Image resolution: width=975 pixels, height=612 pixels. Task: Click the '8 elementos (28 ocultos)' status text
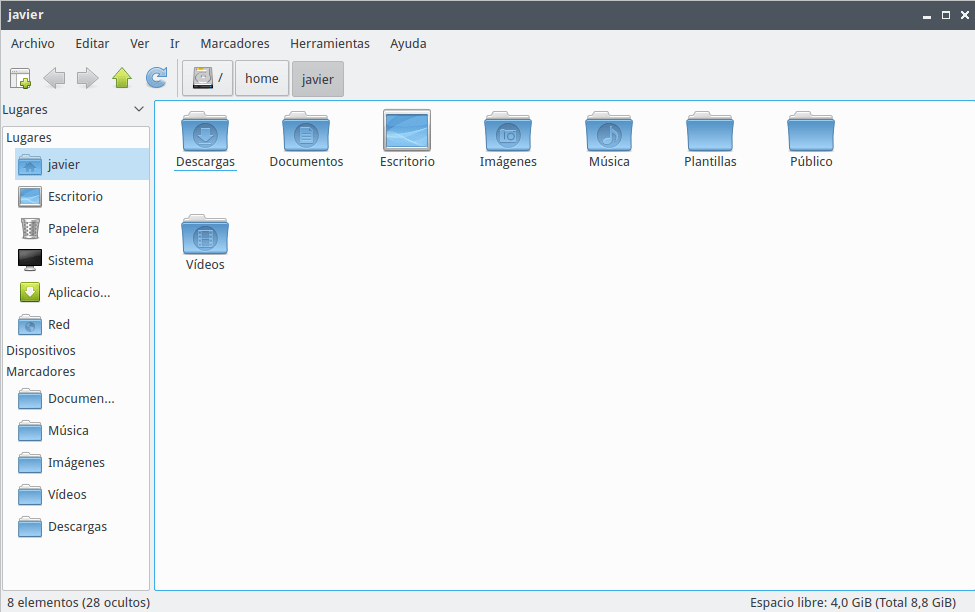tap(79, 603)
